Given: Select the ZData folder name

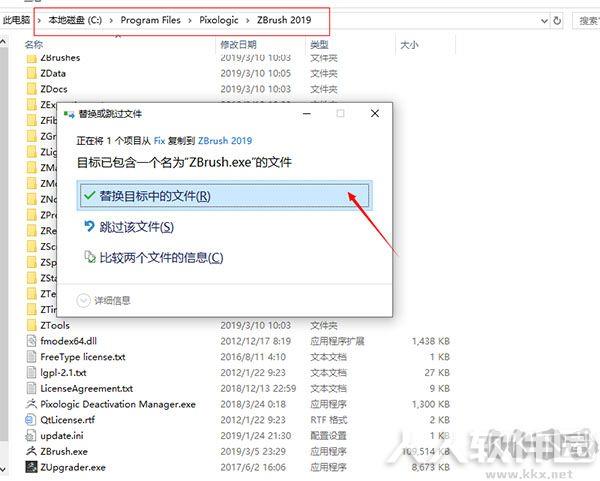Looking at the screenshot, I should [x=53, y=73].
